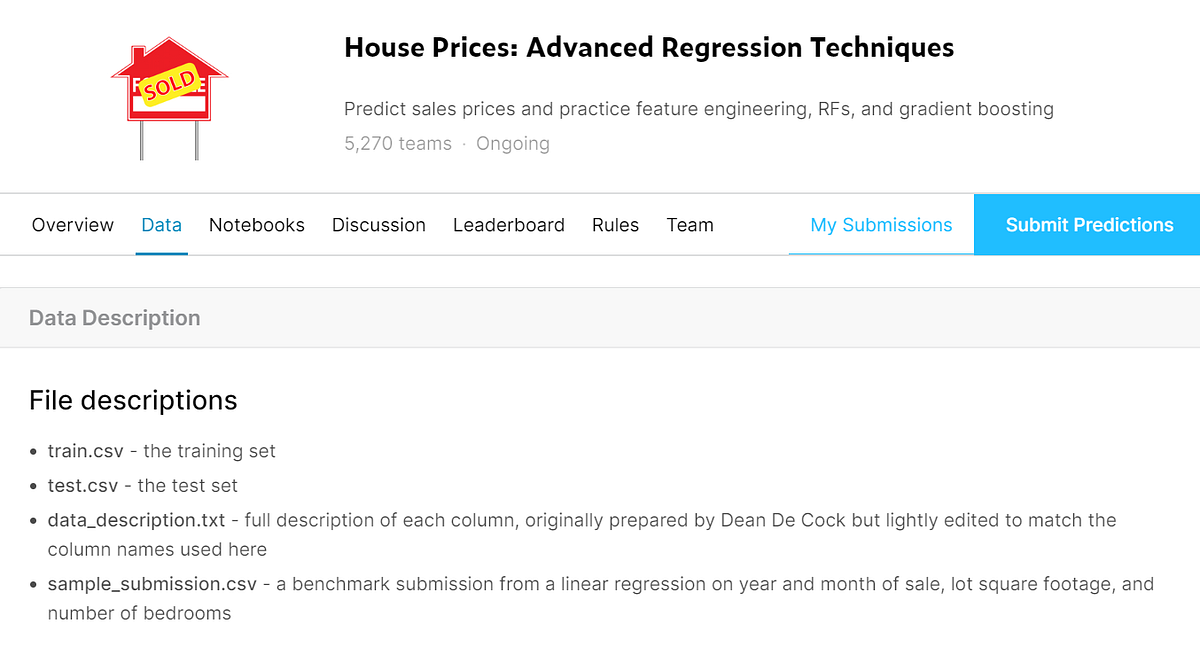The width and height of the screenshot is (1200, 647).
Task: Open My Submissions
Action: point(881,225)
